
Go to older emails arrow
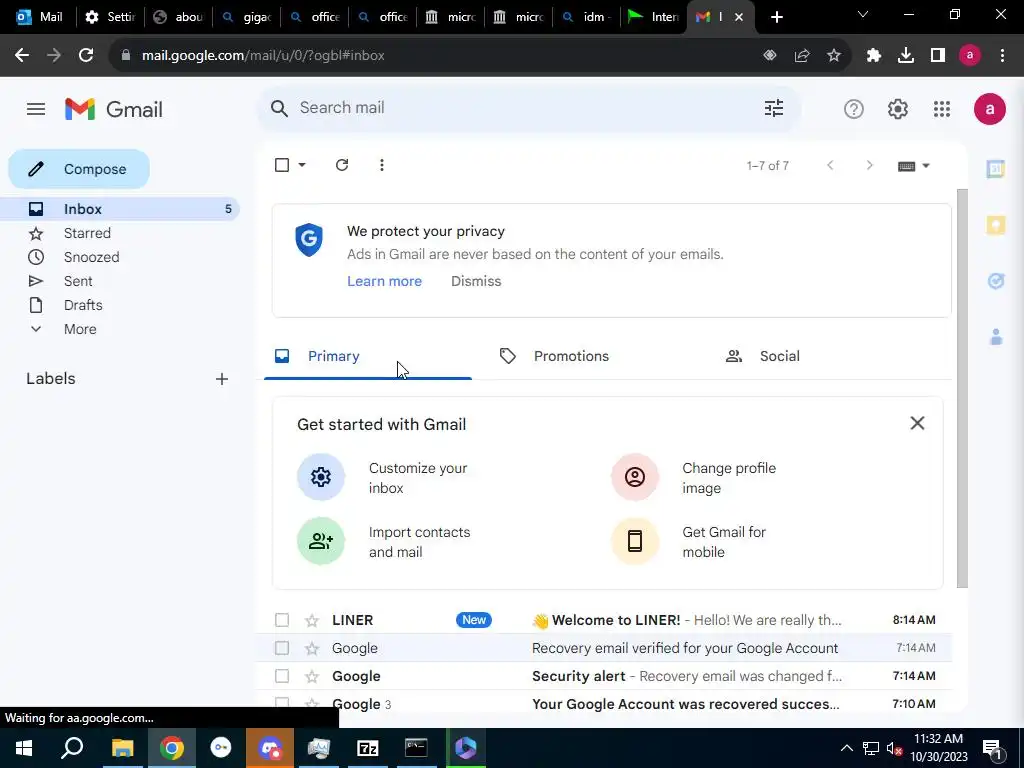869,165
